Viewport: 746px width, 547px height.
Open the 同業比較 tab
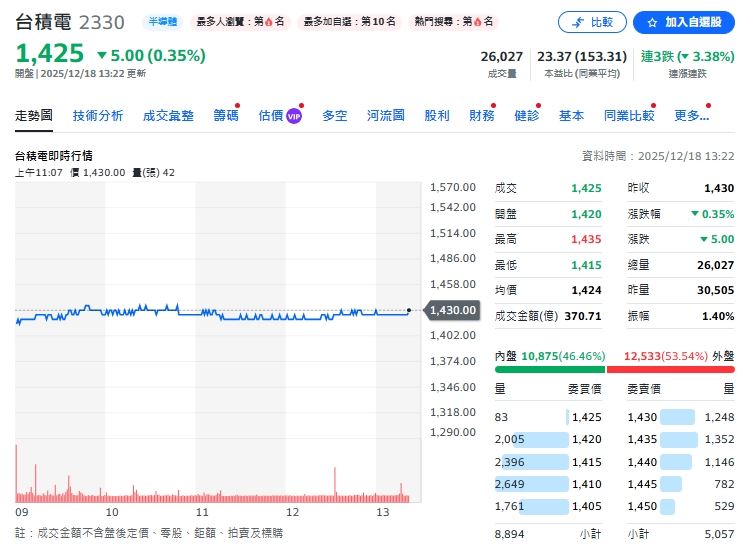[x=629, y=116]
